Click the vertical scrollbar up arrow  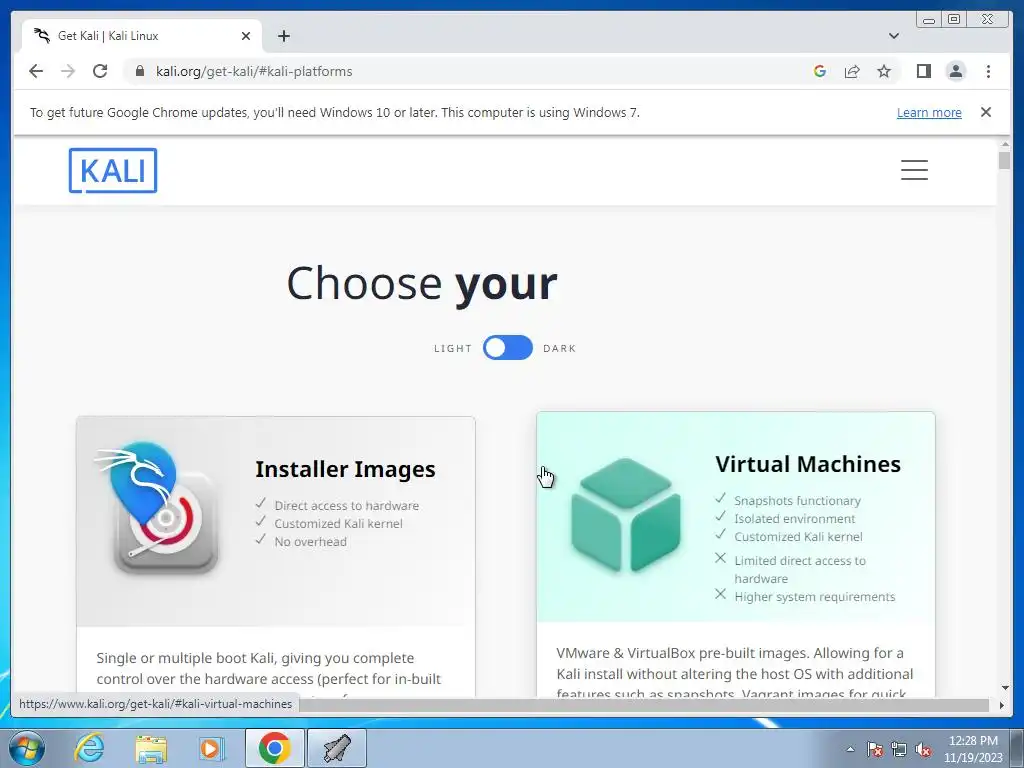(x=1004, y=145)
